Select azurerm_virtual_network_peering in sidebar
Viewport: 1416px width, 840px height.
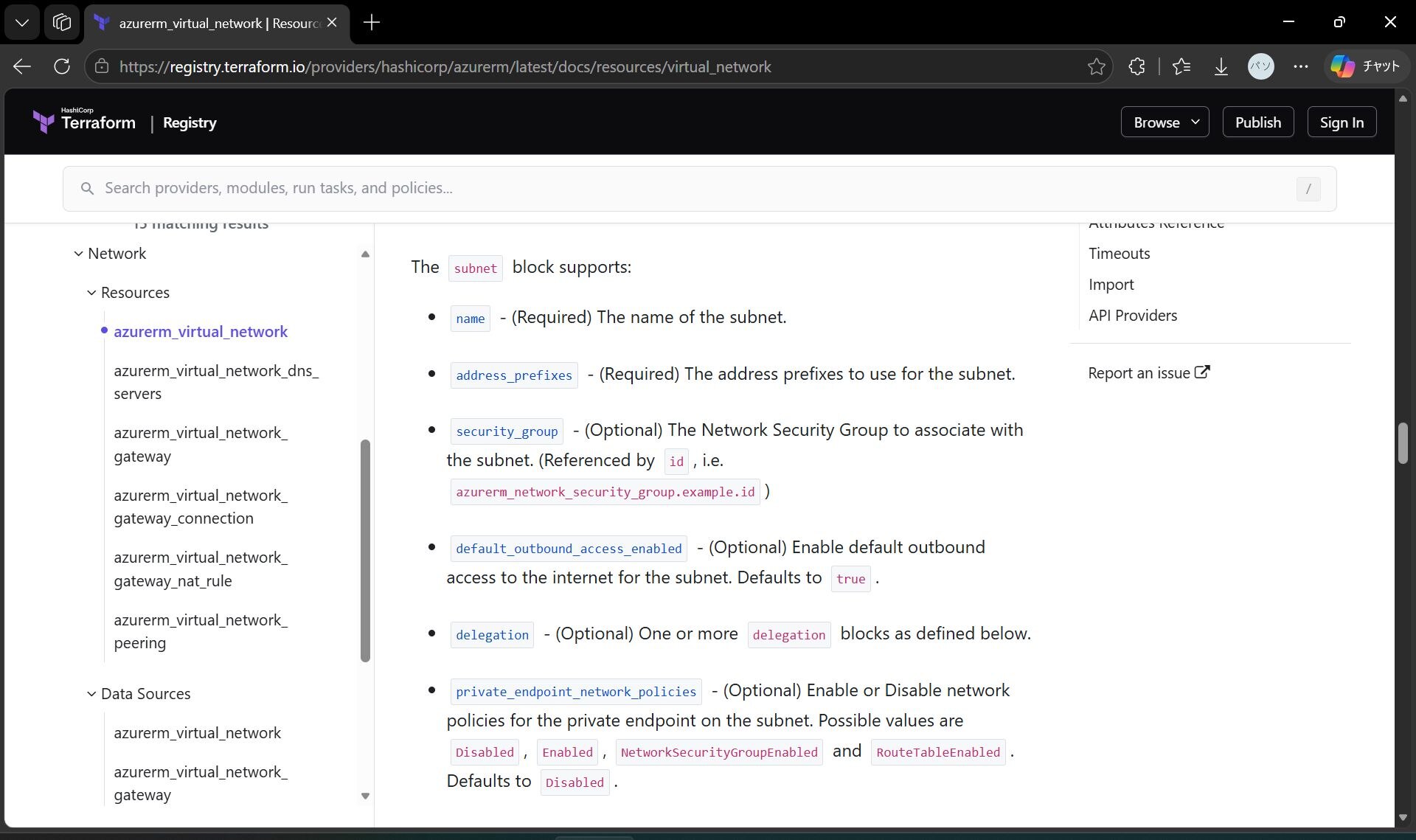[x=201, y=631]
